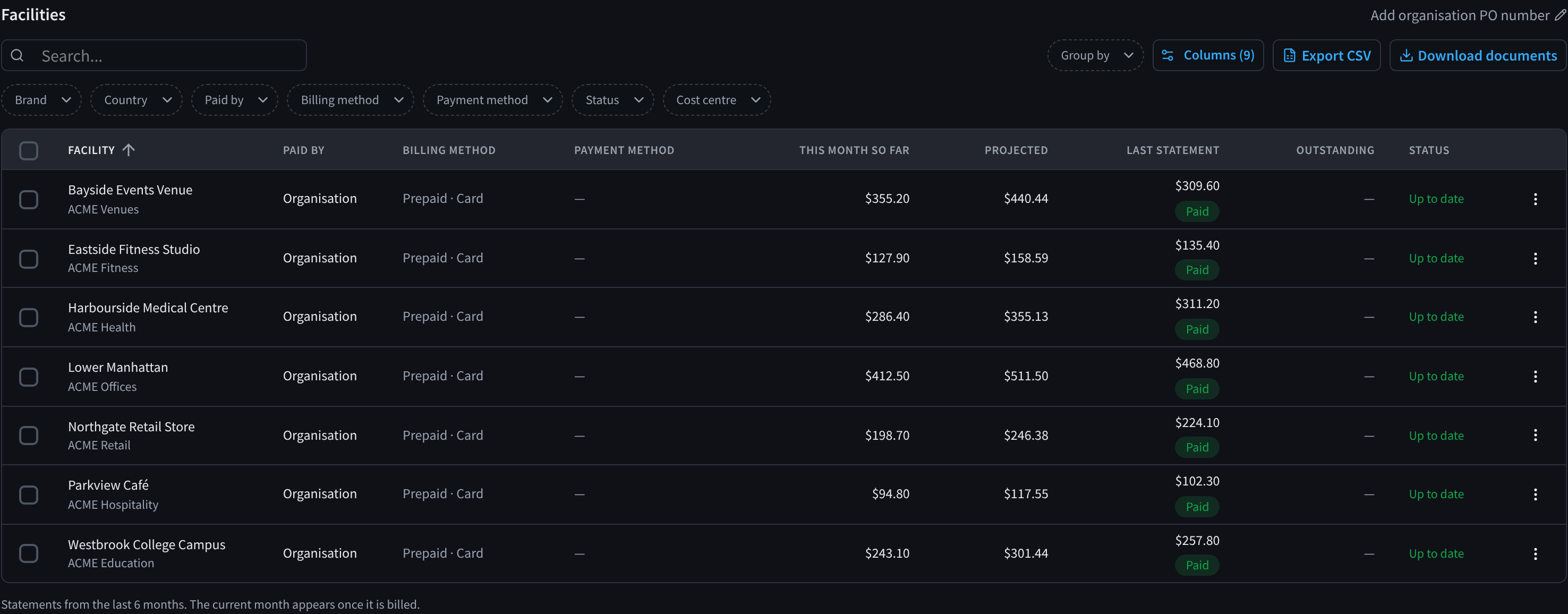Check the Bayside Events Venue row
The height and width of the screenshot is (614, 1568).
coord(29,199)
